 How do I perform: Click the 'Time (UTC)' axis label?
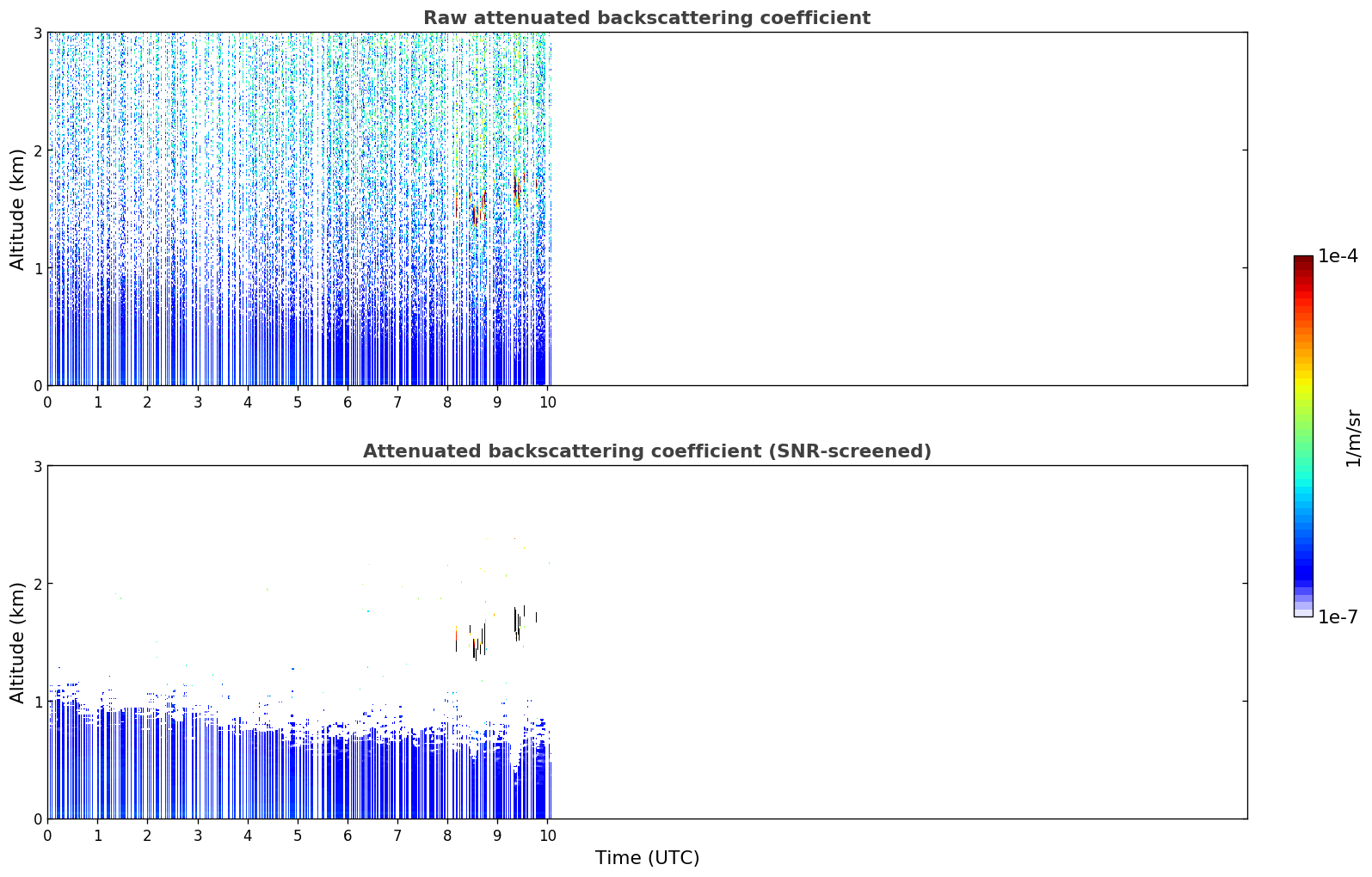click(647, 857)
